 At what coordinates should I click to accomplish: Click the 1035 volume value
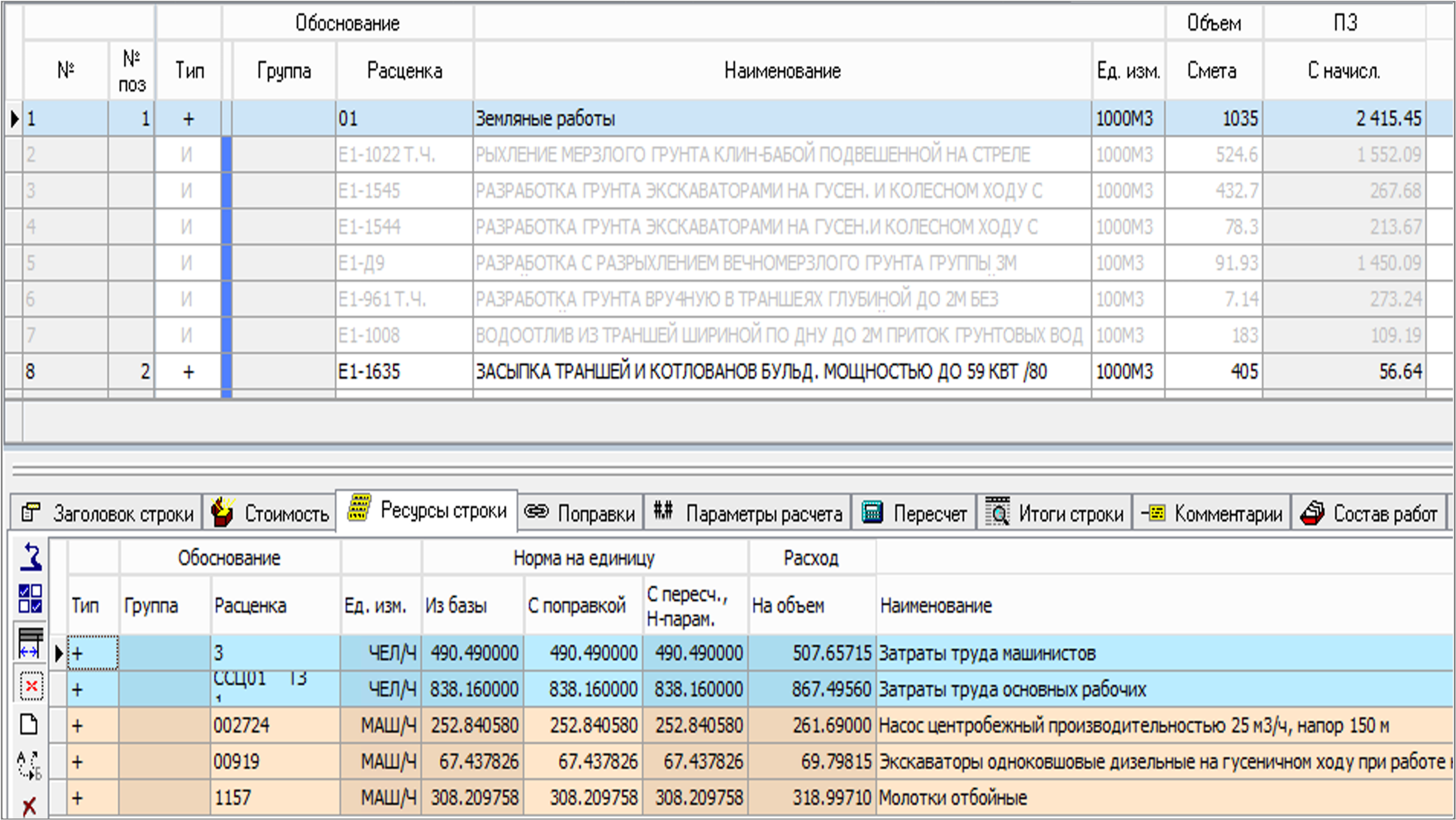(x=1240, y=119)
